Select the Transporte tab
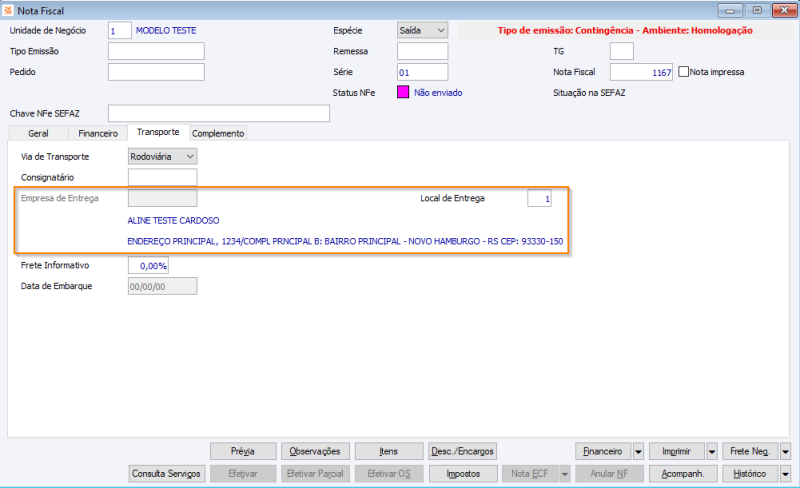800x488 pixels. pos(158,132)
